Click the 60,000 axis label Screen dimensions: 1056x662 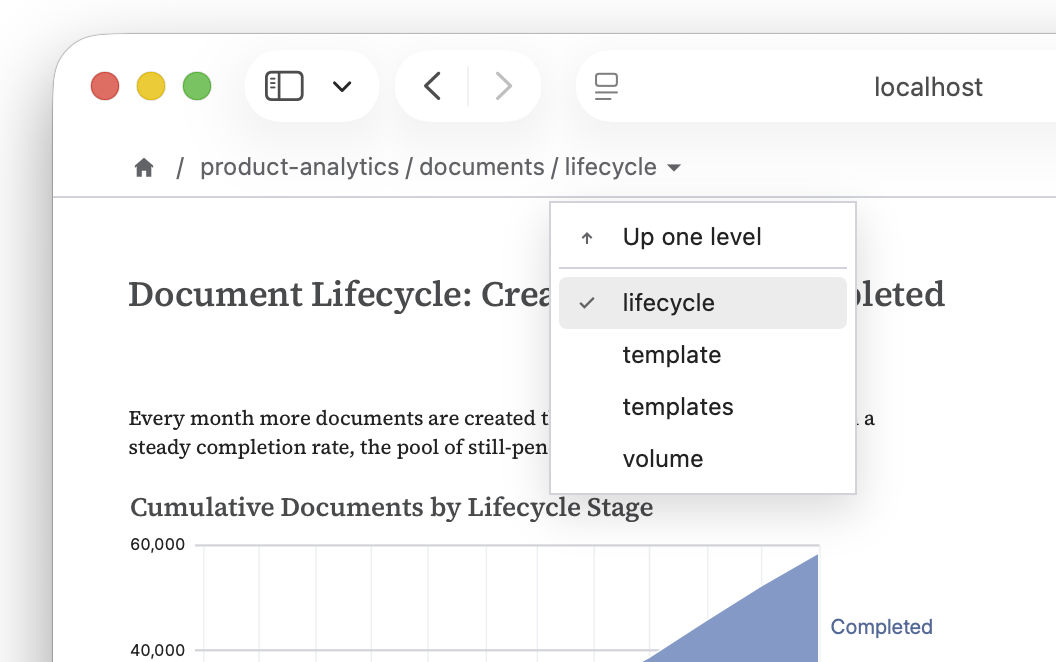click(157, 544)
